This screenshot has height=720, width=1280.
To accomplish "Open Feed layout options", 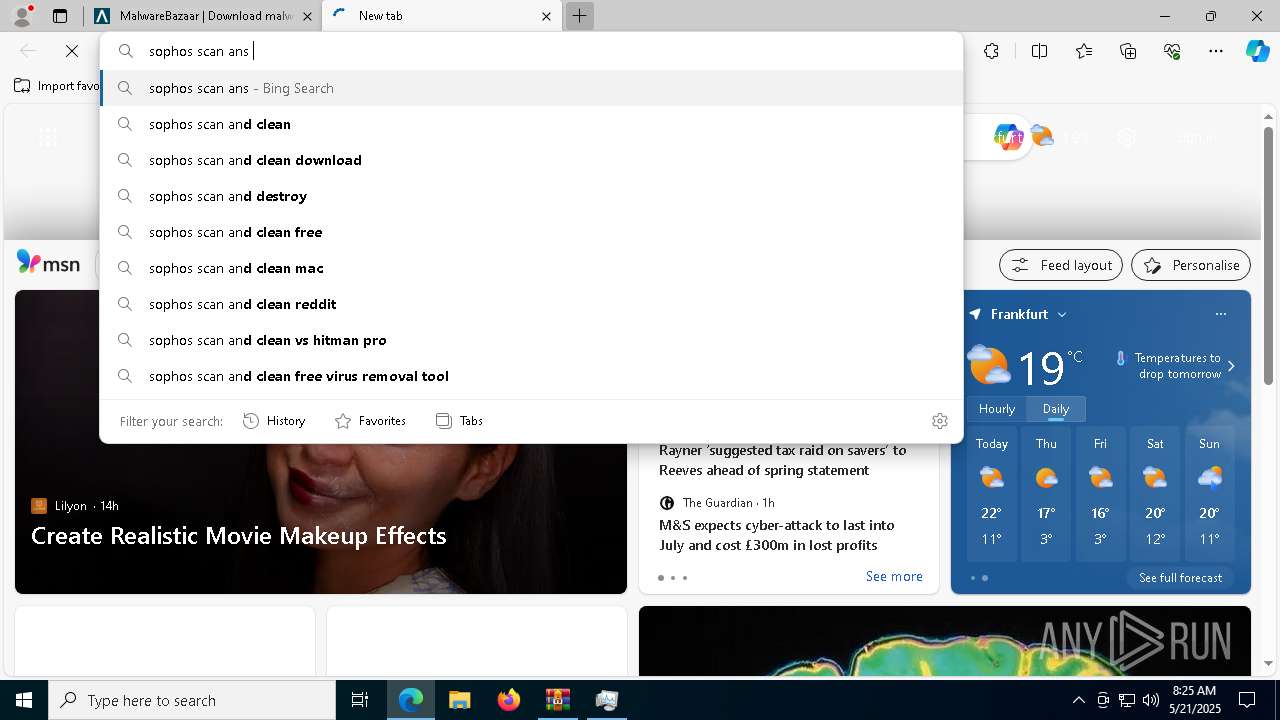I will pyautogui.click(x=1061, y=265).
